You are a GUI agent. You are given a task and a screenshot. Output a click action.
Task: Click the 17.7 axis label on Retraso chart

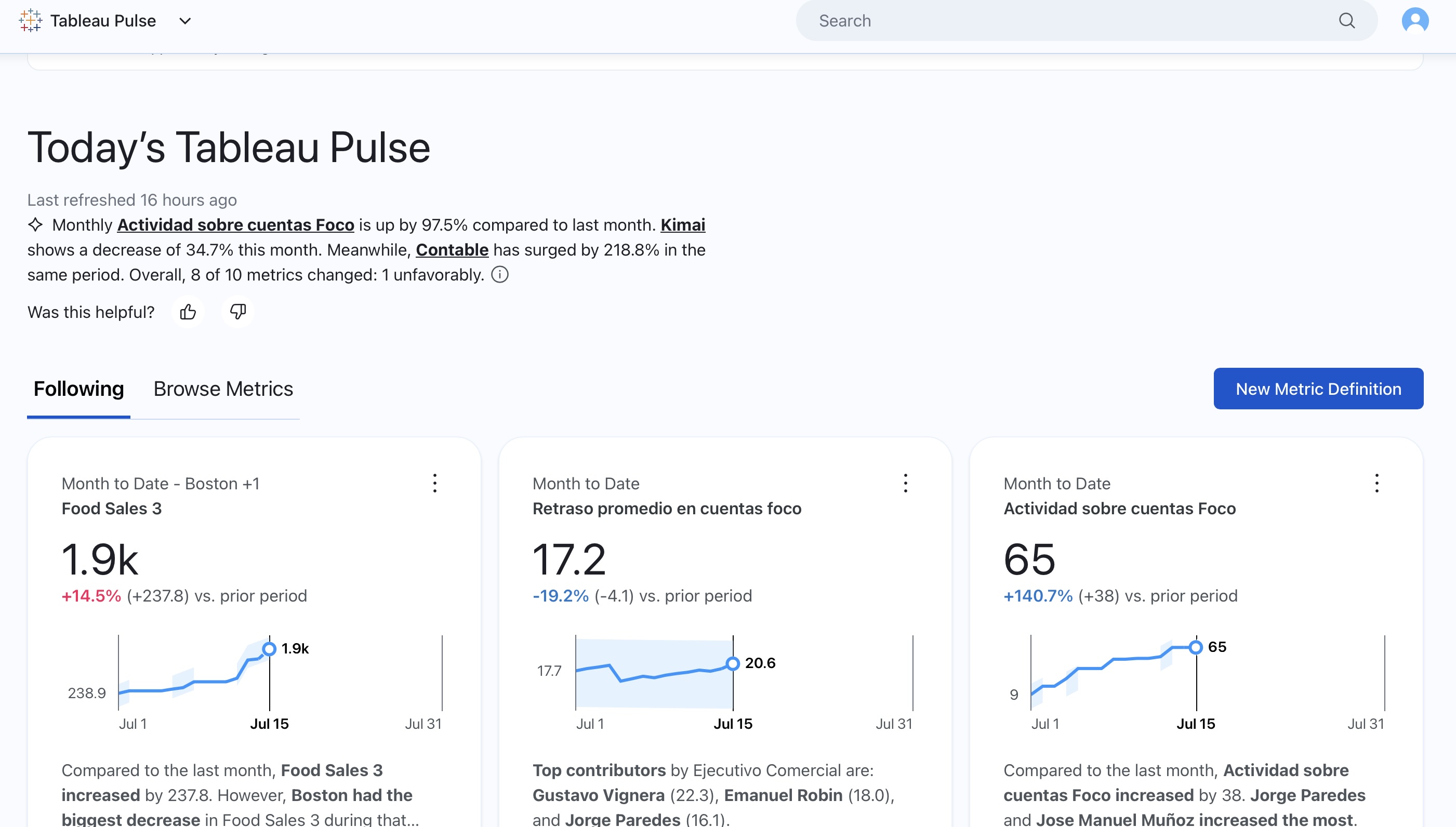pyautogui.click(x=549, y=671)
